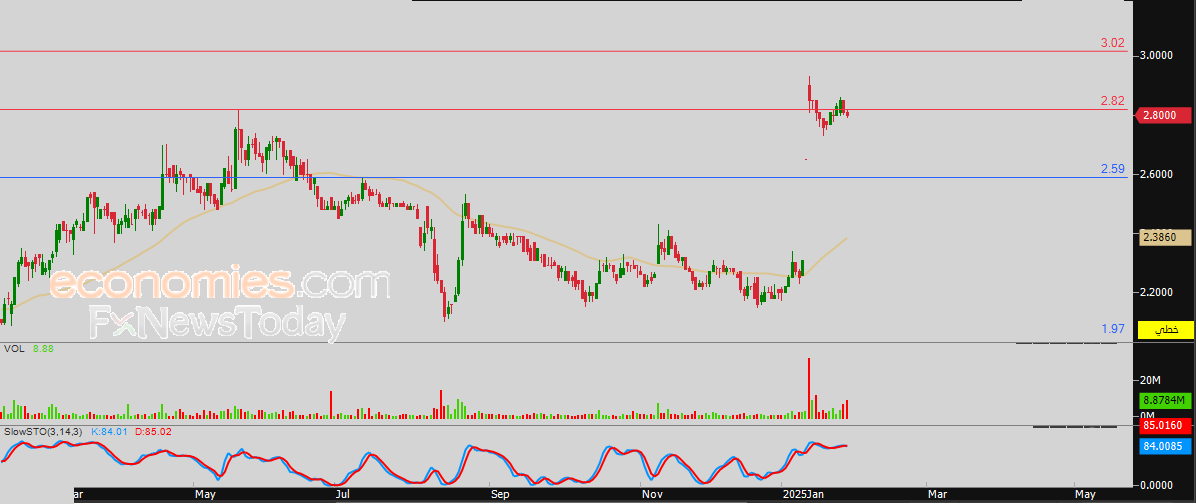Click the green 8.88 volume value

point(42,348)
